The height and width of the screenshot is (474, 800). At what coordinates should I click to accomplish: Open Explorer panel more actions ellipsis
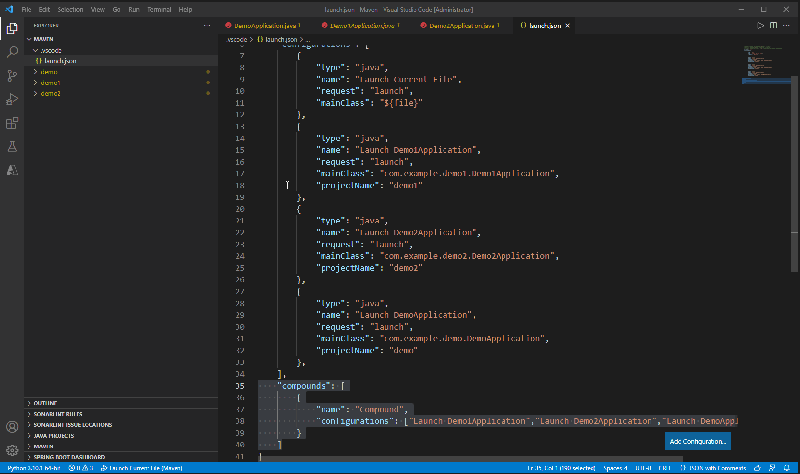[207, 26]
